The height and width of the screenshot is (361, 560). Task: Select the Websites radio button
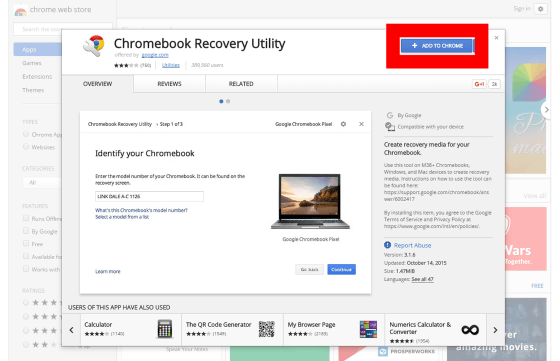[x=26, y=146]
